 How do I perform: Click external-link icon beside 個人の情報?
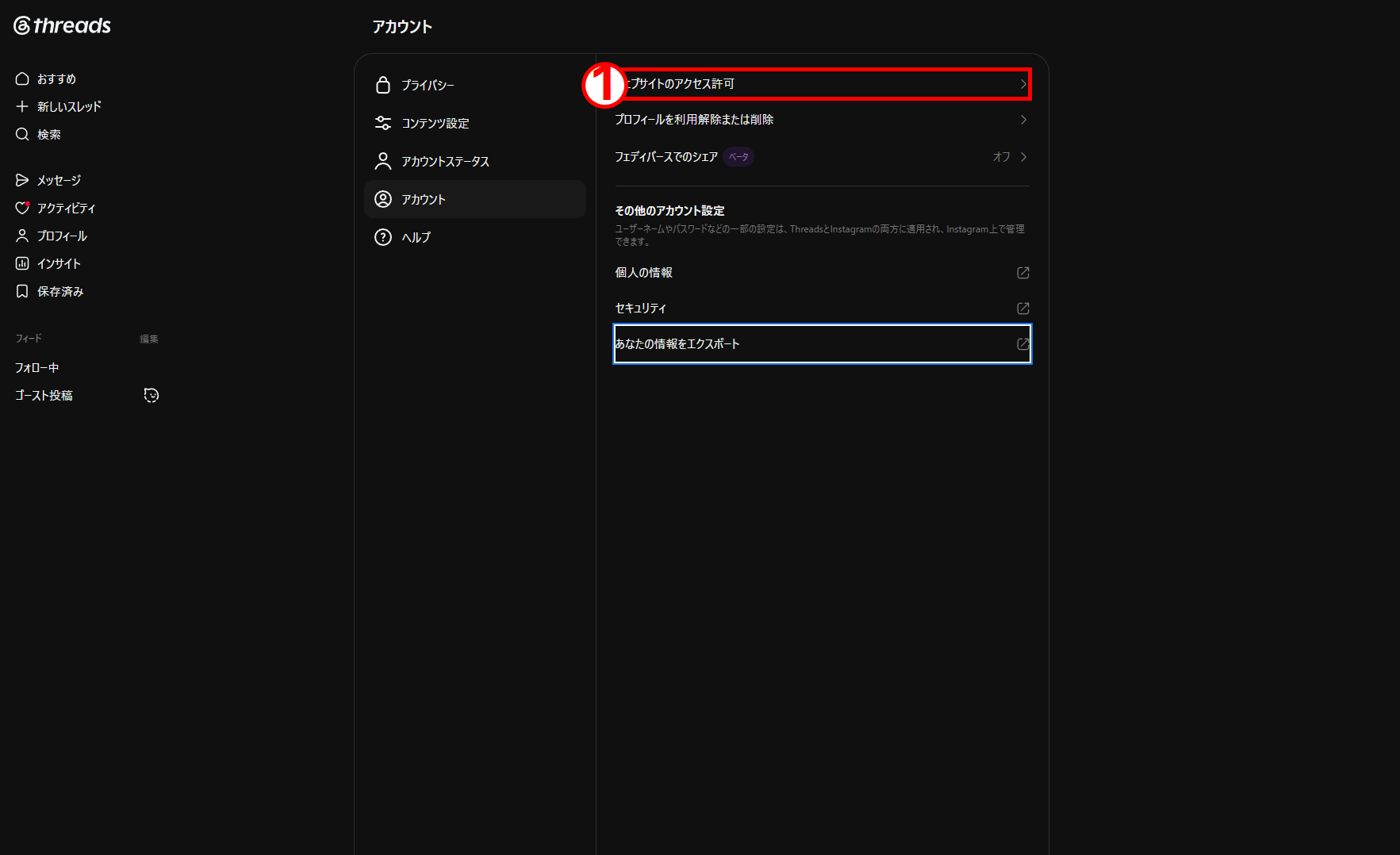click(1023, 273)
